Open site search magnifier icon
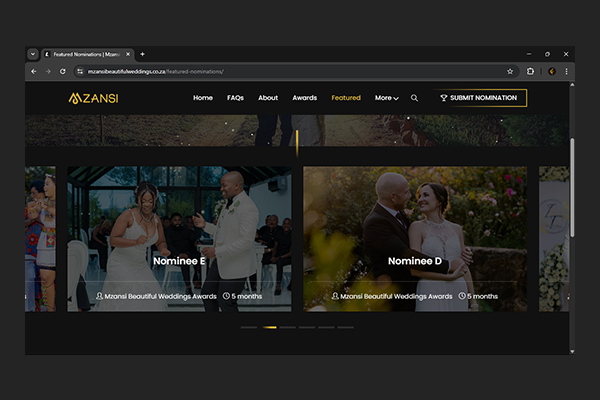 coord(414,98)
